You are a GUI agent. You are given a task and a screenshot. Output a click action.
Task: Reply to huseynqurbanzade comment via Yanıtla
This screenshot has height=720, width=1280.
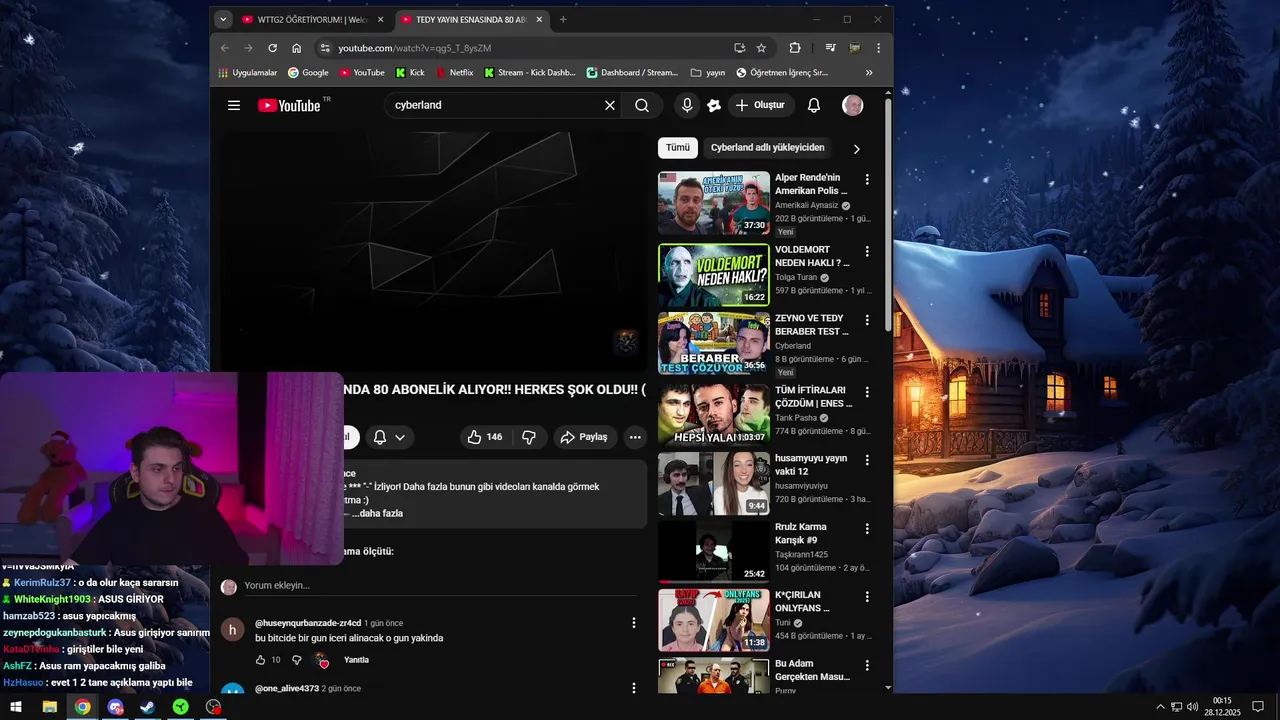pyautogui.click(x=356, y=660)
